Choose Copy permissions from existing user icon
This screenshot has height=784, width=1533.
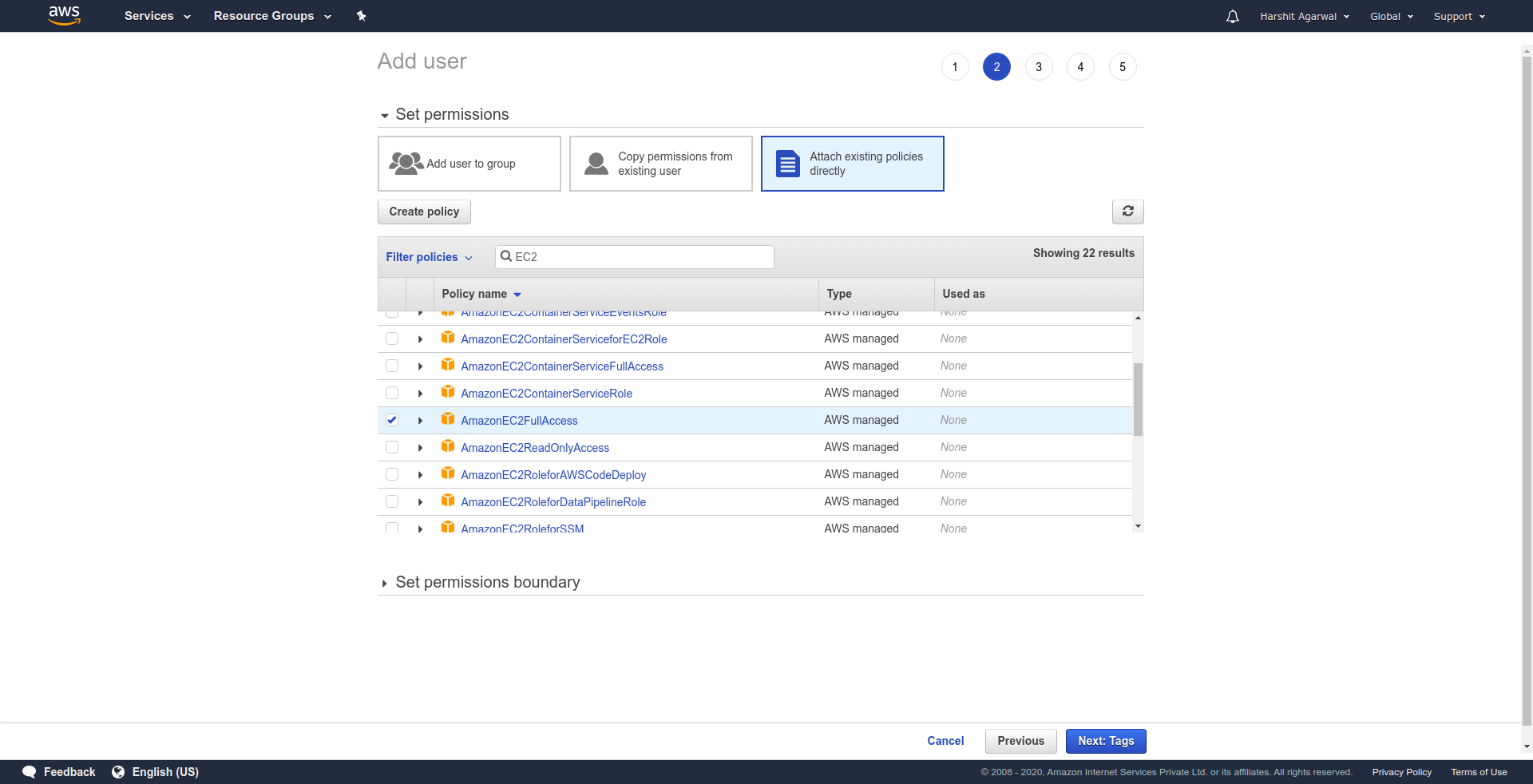(596, 164)
